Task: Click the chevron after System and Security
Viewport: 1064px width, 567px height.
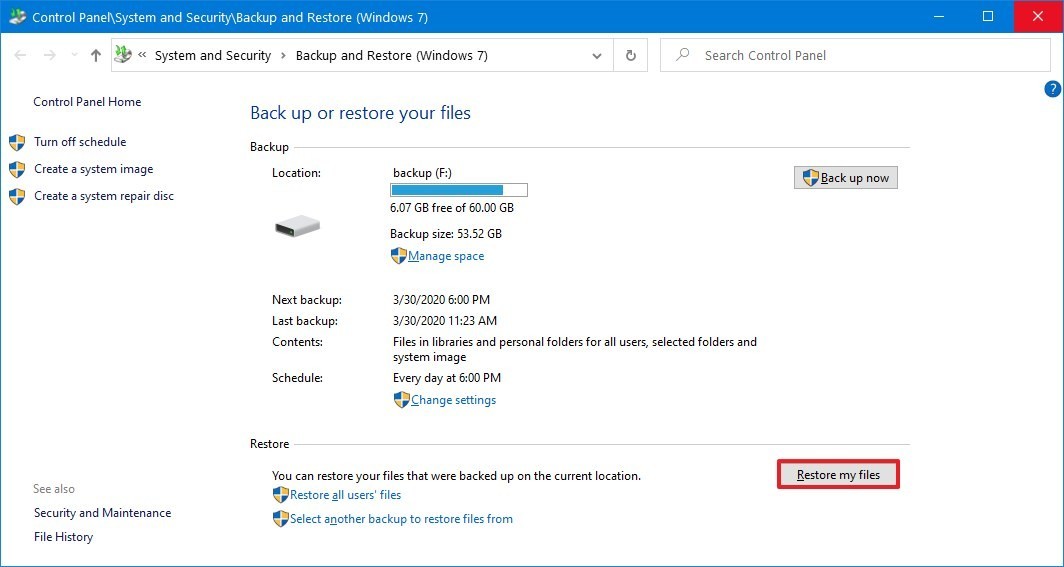Action: pyautogui.click(x=284, y=56)
